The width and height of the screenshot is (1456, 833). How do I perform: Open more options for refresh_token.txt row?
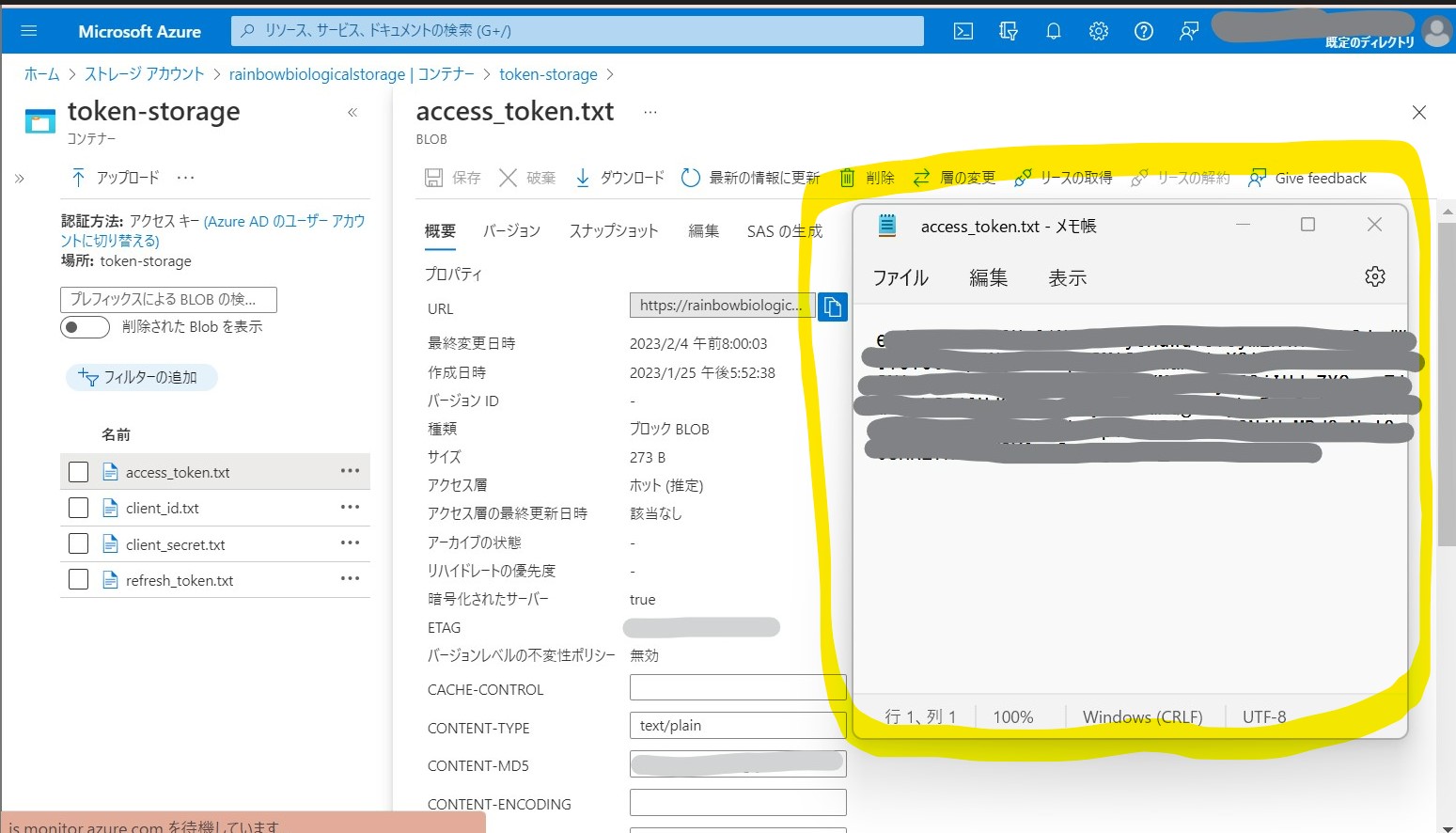click(x=350, y=578)
